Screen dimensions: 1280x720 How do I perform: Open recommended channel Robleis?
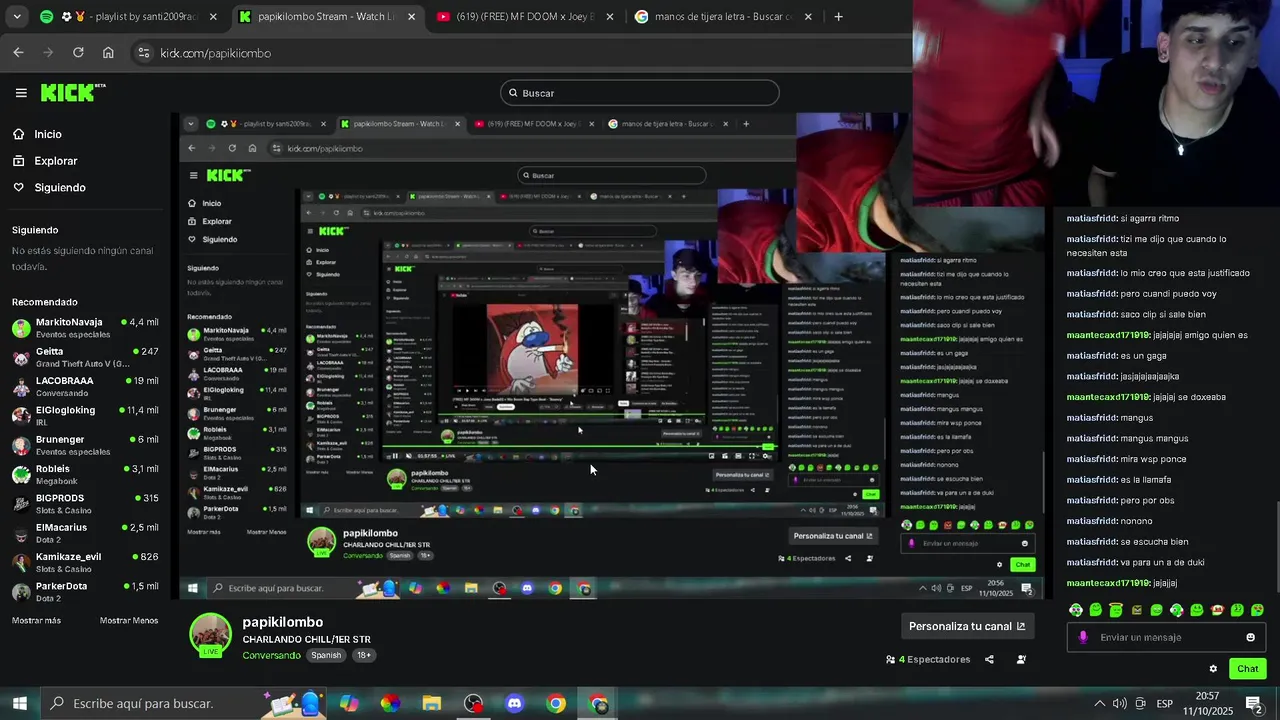pyautogui.click(x=85, y=474)
